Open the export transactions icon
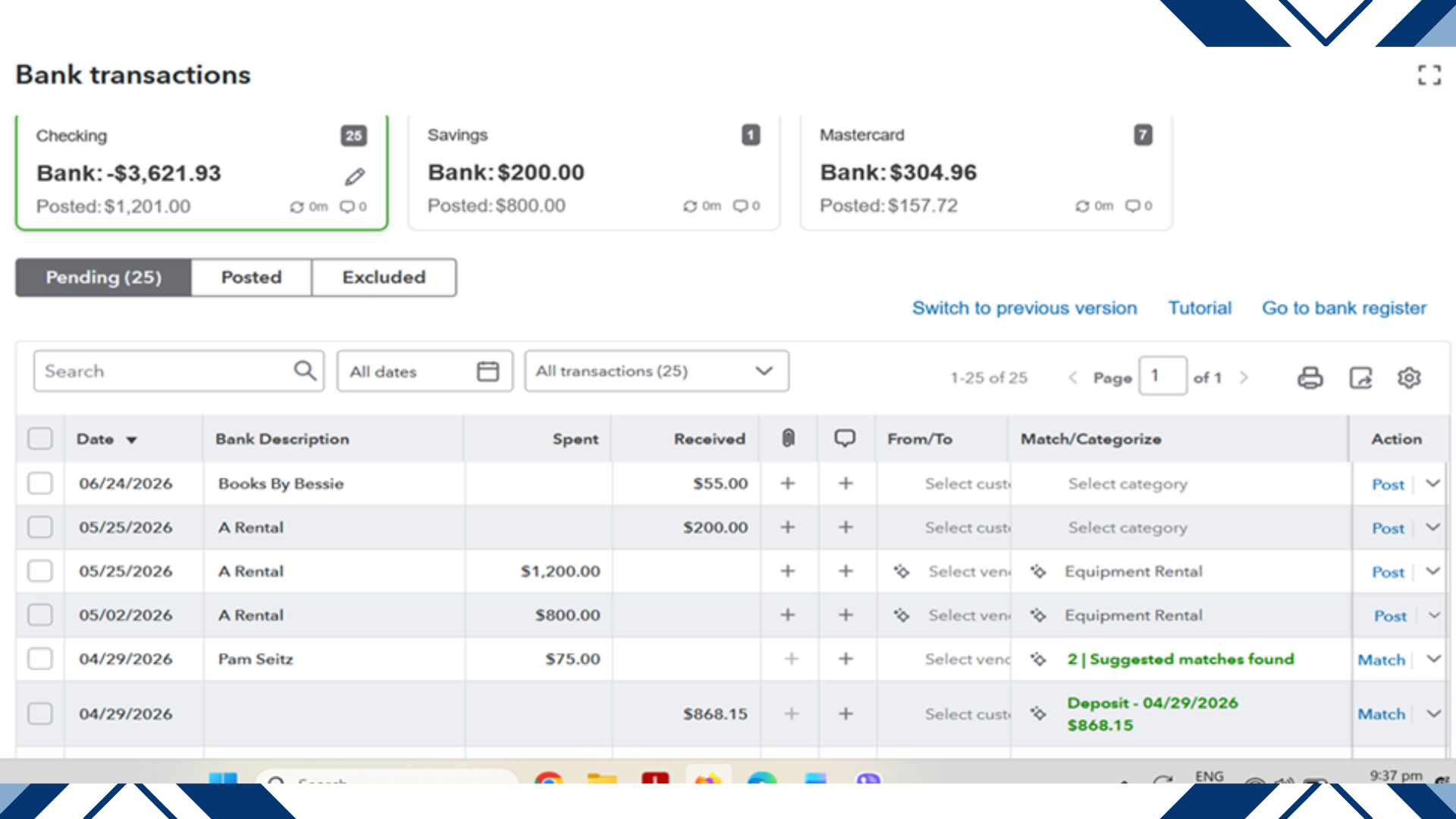The width and height of the screenshot is (1456, 819). point(1360,377)
